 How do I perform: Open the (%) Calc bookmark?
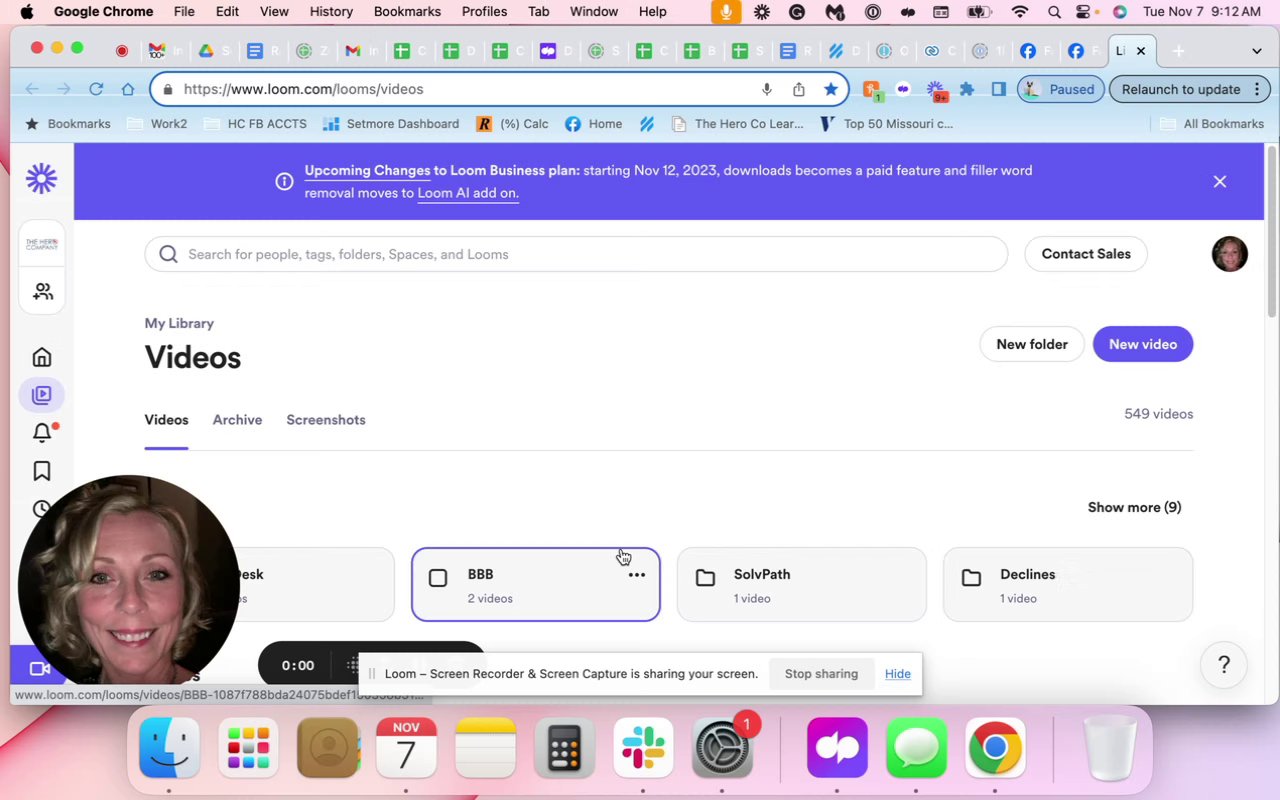pyautogui.click(x=512, y=124)
